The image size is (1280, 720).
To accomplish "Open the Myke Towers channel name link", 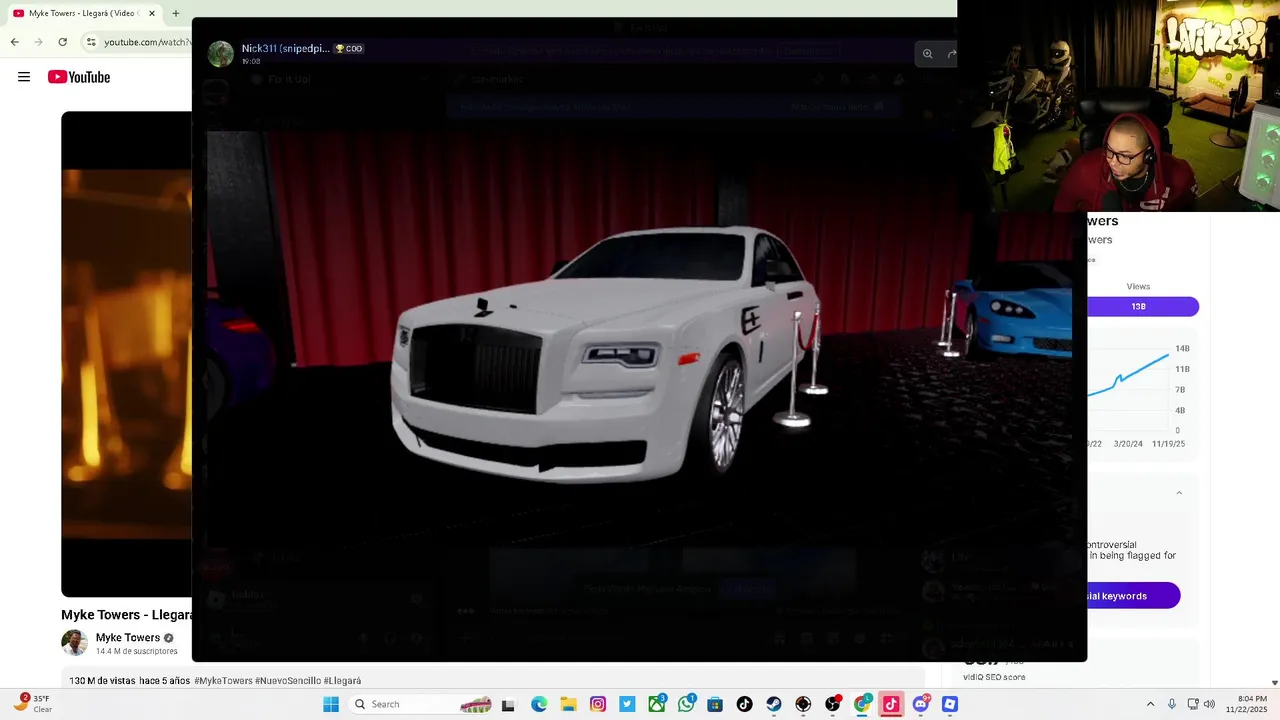I will click(x=128, y=638).
